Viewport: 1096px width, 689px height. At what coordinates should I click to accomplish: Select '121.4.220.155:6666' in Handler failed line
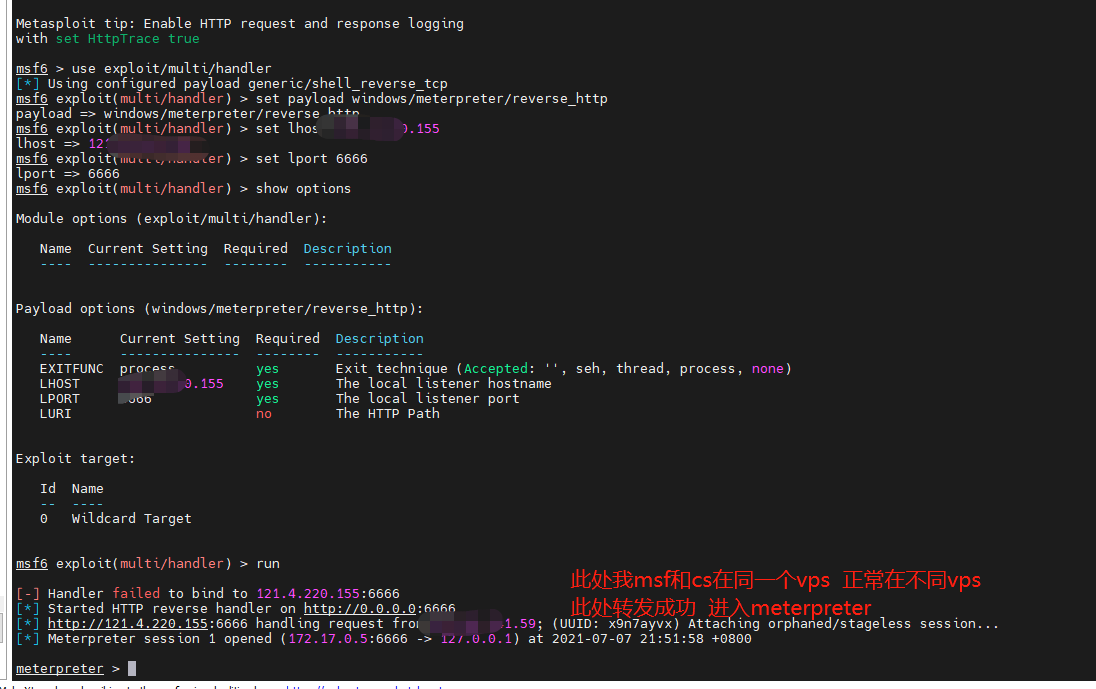328,593
